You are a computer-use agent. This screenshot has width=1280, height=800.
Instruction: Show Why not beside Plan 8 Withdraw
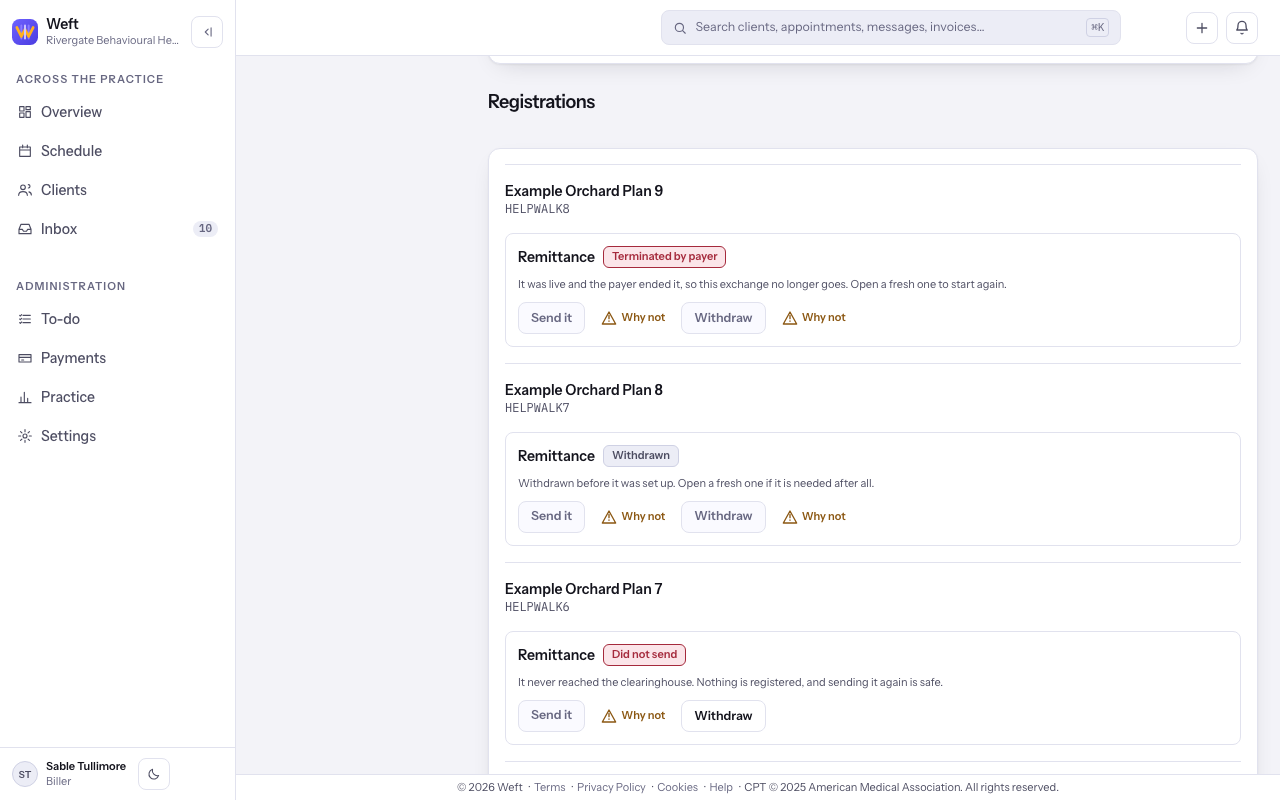(814, 517)
